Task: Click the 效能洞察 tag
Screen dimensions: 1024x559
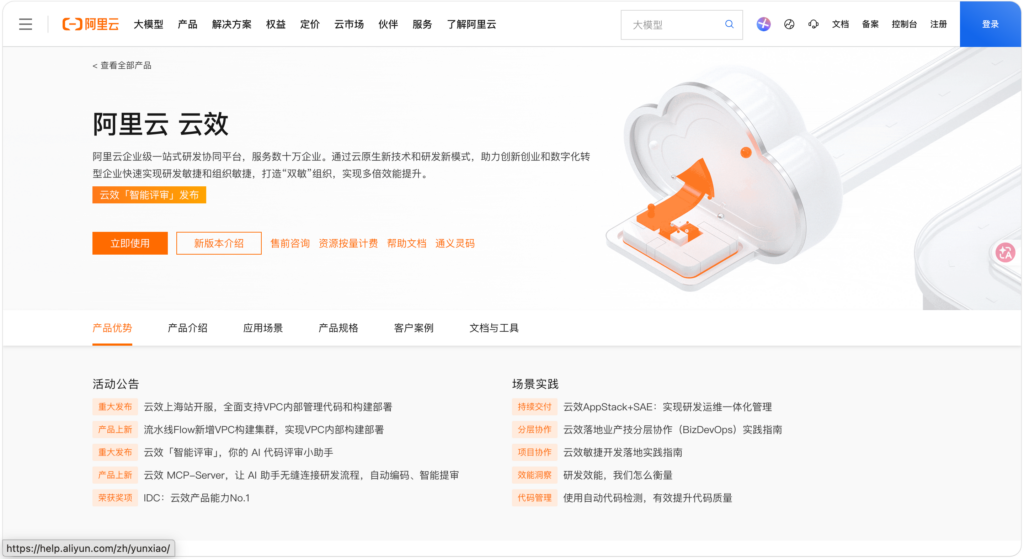Action: (x=534, y=475)
